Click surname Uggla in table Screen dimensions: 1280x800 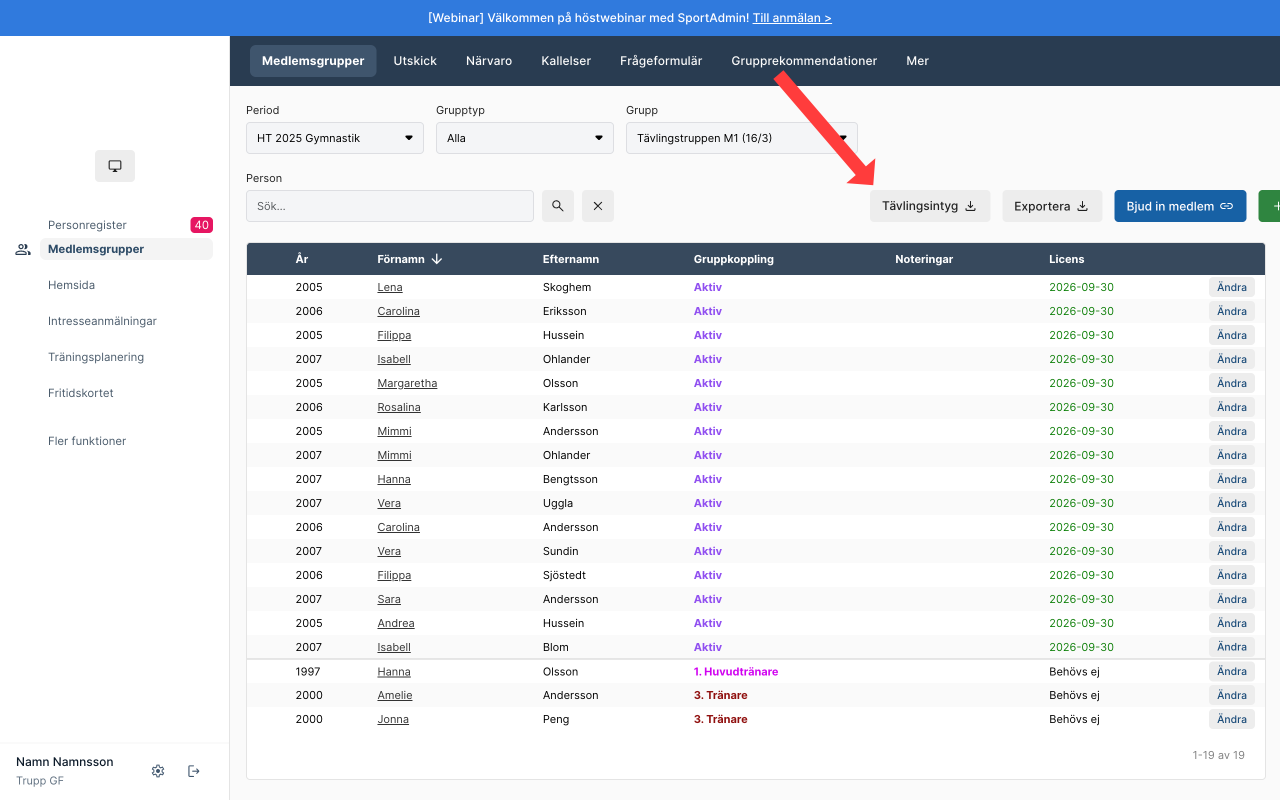coord(558,503)
